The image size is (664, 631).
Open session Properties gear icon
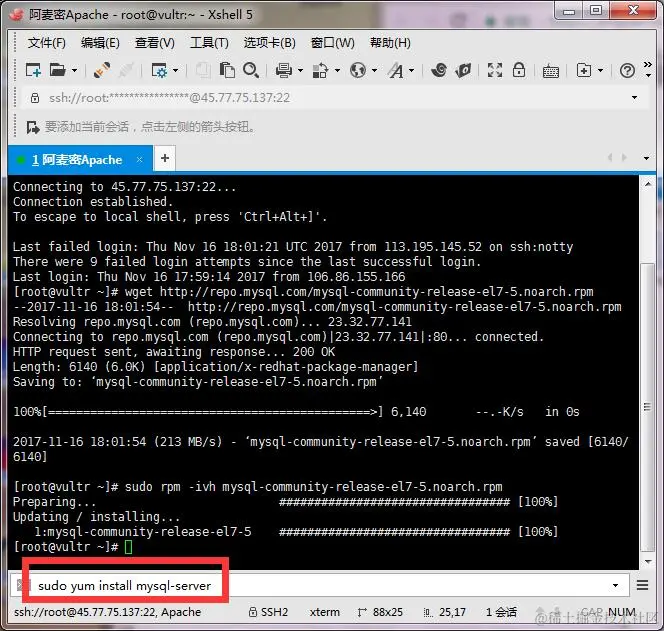pos(159,70)
